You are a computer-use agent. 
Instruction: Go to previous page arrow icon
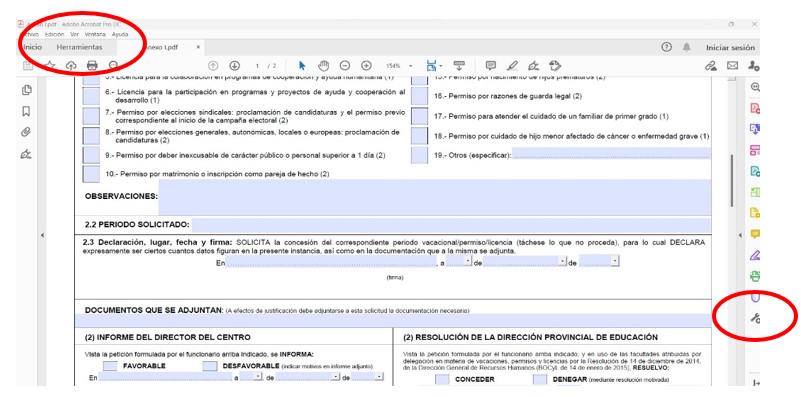click(x=214, y=65)
